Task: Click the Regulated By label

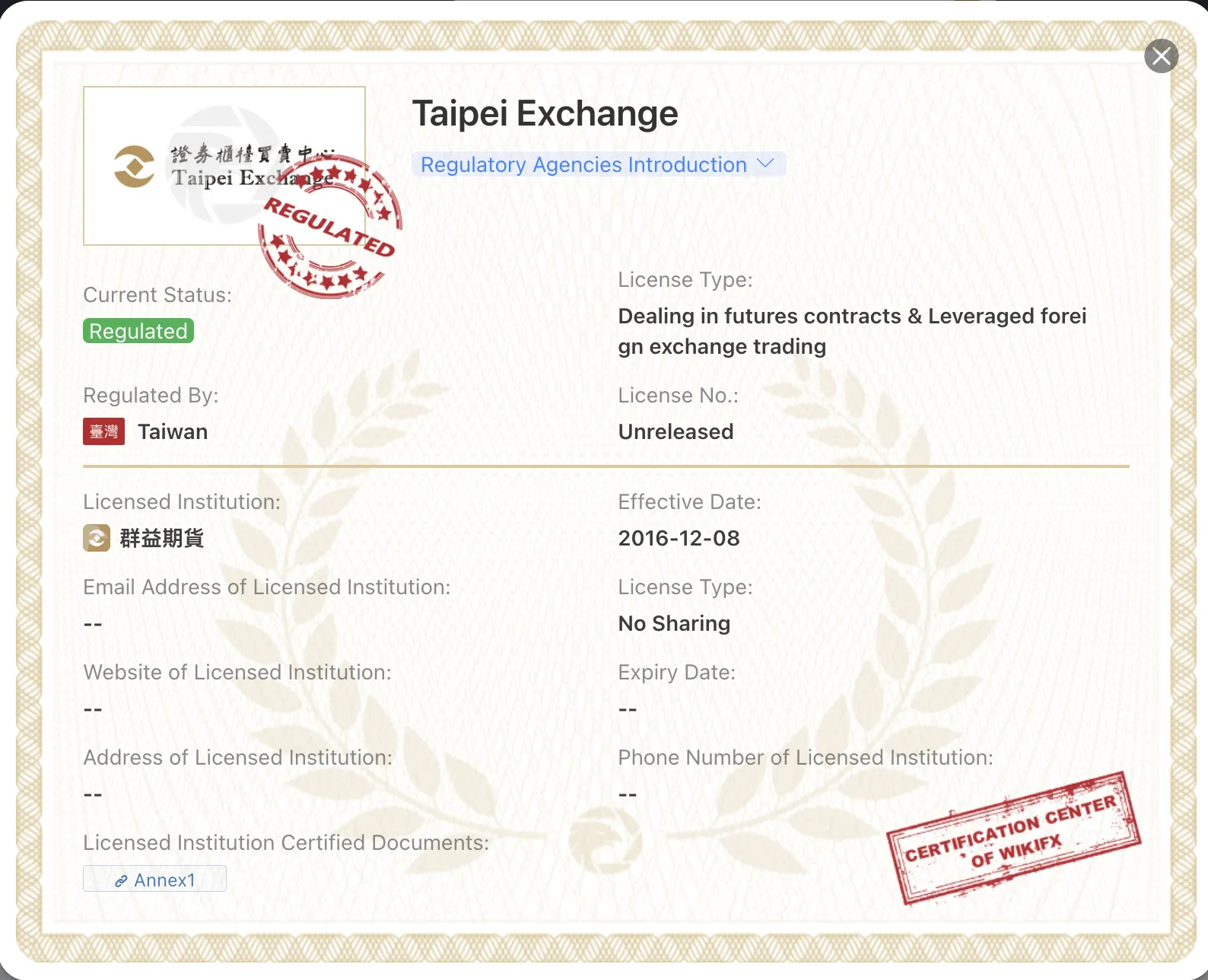Action: pyautogui.click(x=151, y=395)
